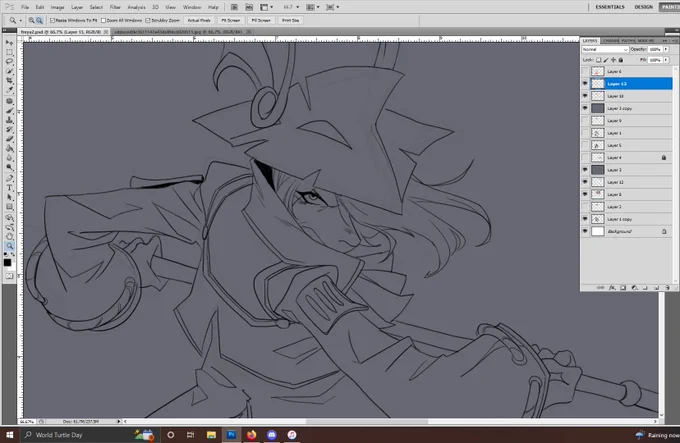This screenshot has width=680, height=443.
Task: Select the Horizontal Type tool
Action: pos(9,188)
